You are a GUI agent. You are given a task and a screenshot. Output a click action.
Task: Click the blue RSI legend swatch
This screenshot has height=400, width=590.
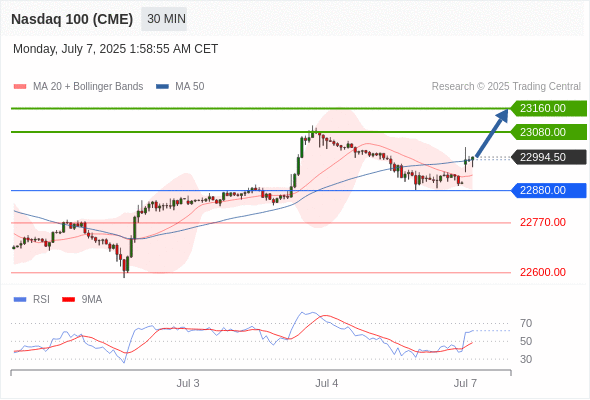pyautogui.click(x=20, y=300)
